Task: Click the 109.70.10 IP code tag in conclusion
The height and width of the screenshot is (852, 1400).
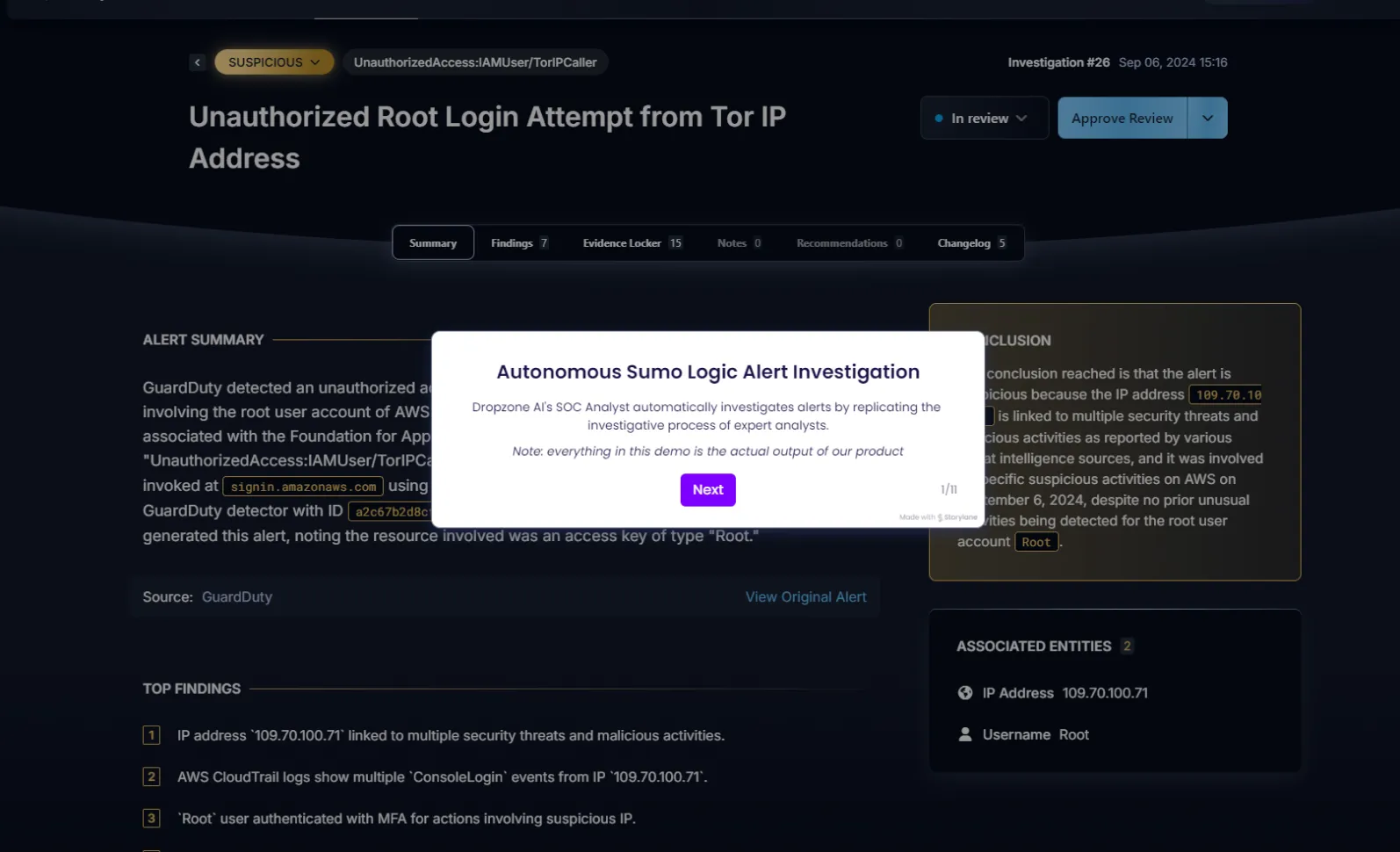Action: pyautogui.click(x=1227, y=395)
